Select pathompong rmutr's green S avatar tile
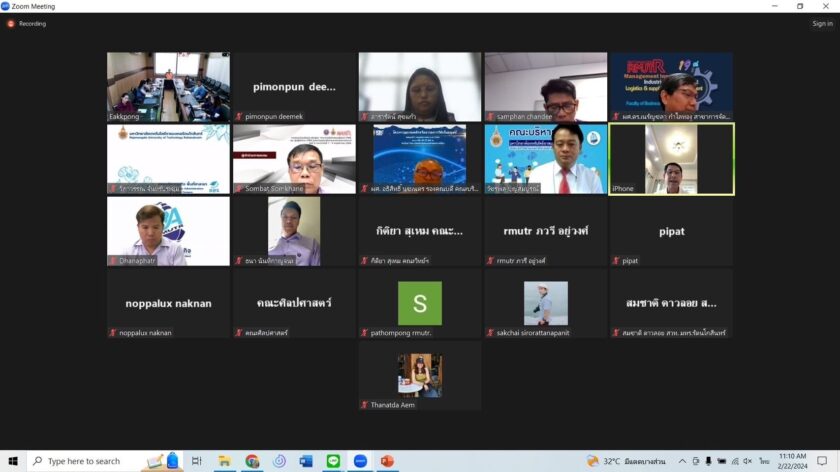Screen dimensions: 840x472 [420, 303]
